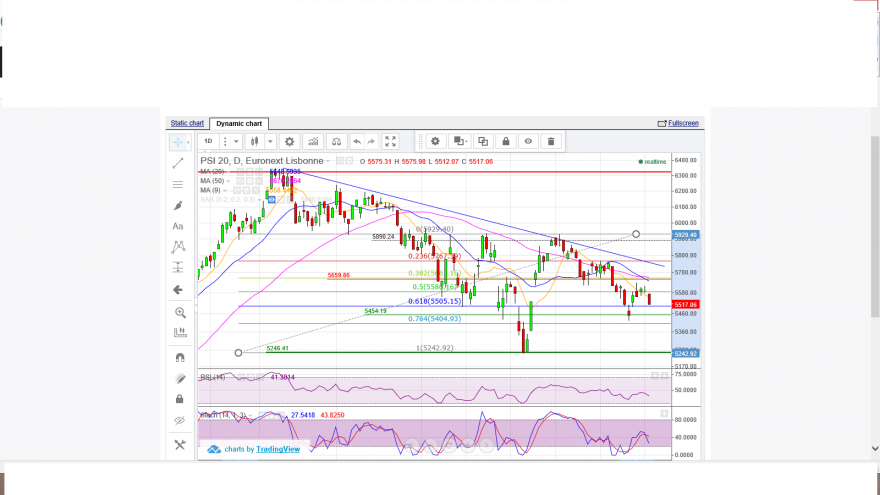Clone the selected drawing
The image size is (880, 495).
[x=483, y=141]
